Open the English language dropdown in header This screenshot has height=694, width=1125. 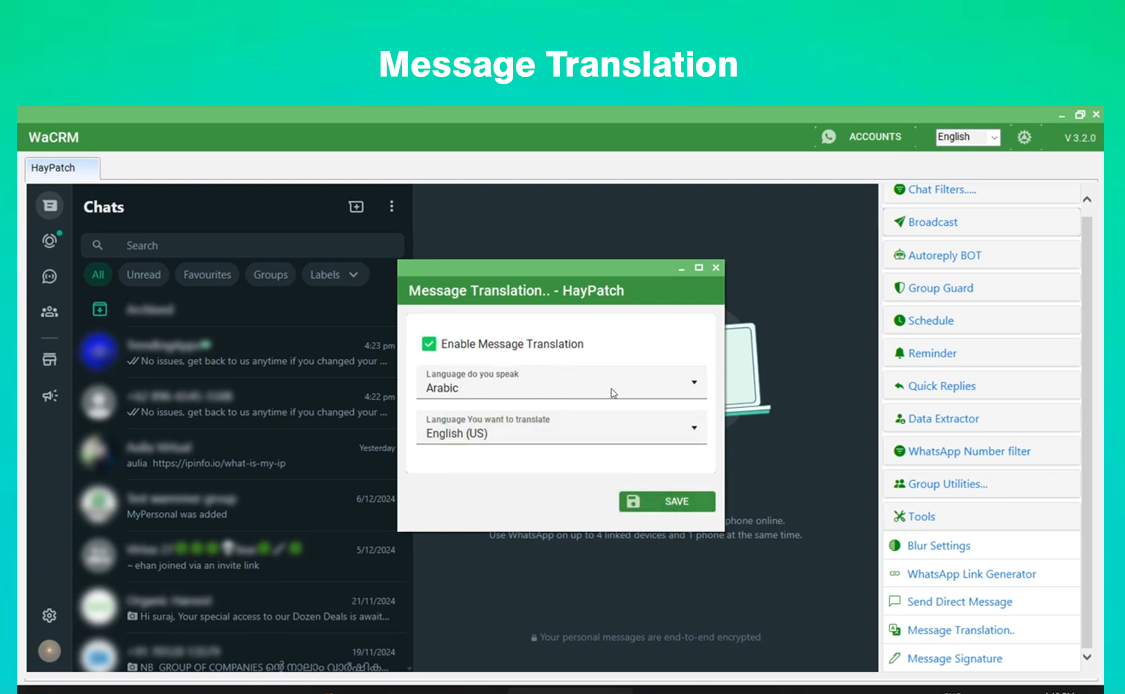pyautogui.click(x=967, y=137)
